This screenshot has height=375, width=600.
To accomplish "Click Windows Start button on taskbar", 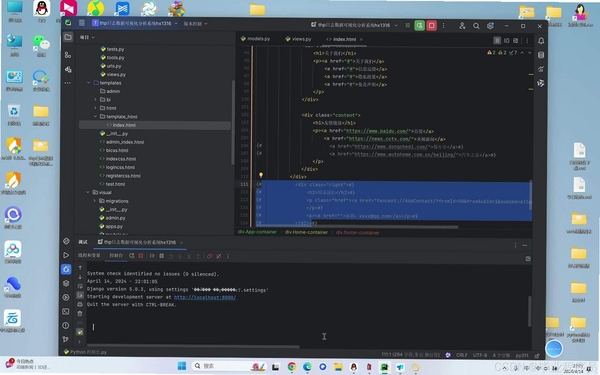I will coord(182,366).
